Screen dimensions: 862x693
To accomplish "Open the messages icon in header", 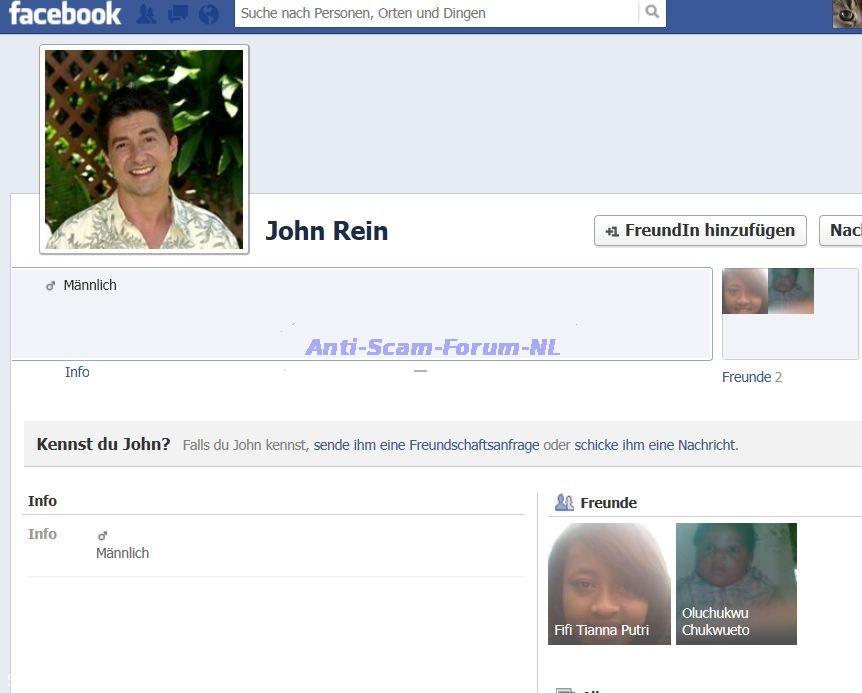I will click(178, 14).
